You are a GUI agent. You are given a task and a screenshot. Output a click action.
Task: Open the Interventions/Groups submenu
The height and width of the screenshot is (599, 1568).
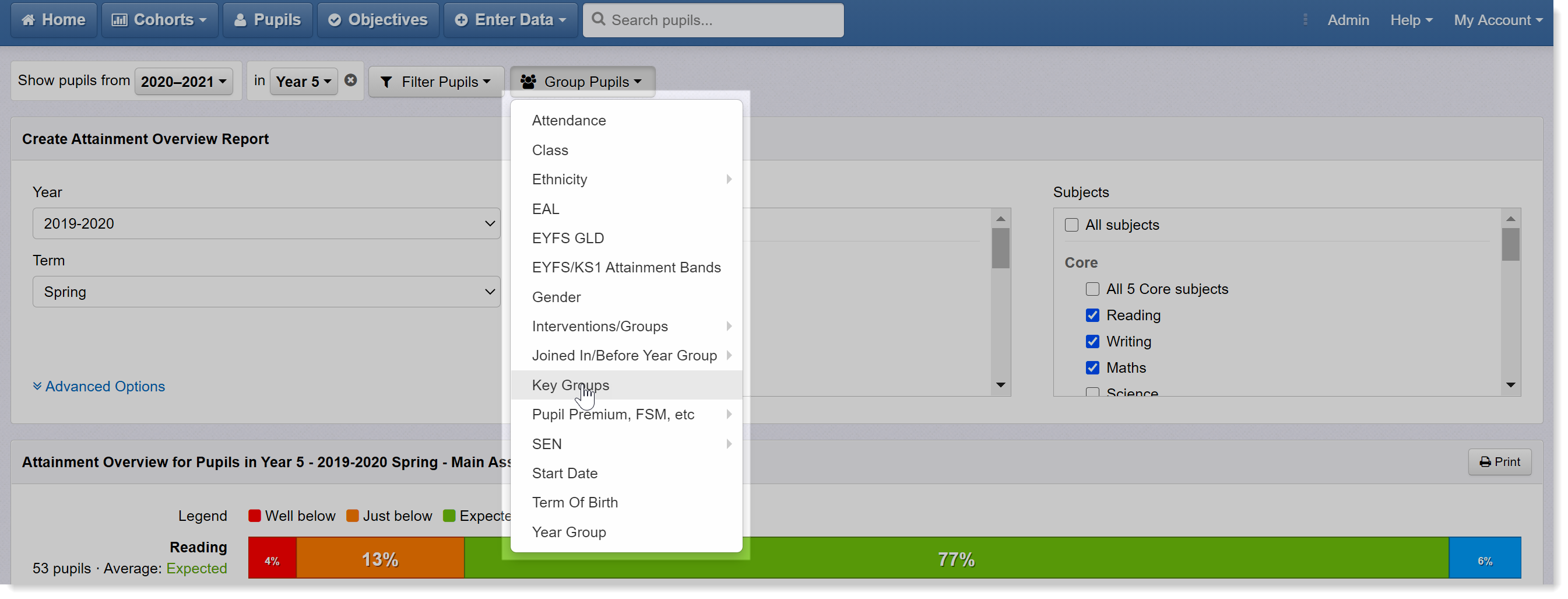pos(627,327)
